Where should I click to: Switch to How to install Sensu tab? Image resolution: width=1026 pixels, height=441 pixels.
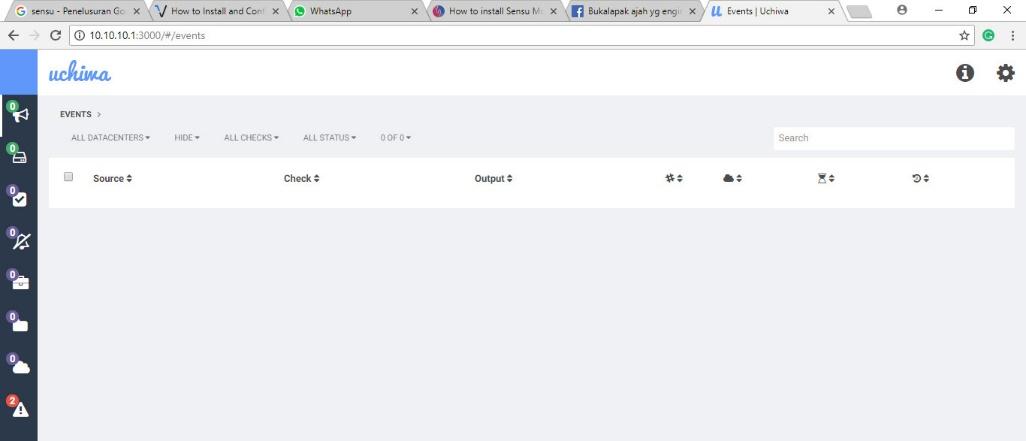tap(495, 11)
